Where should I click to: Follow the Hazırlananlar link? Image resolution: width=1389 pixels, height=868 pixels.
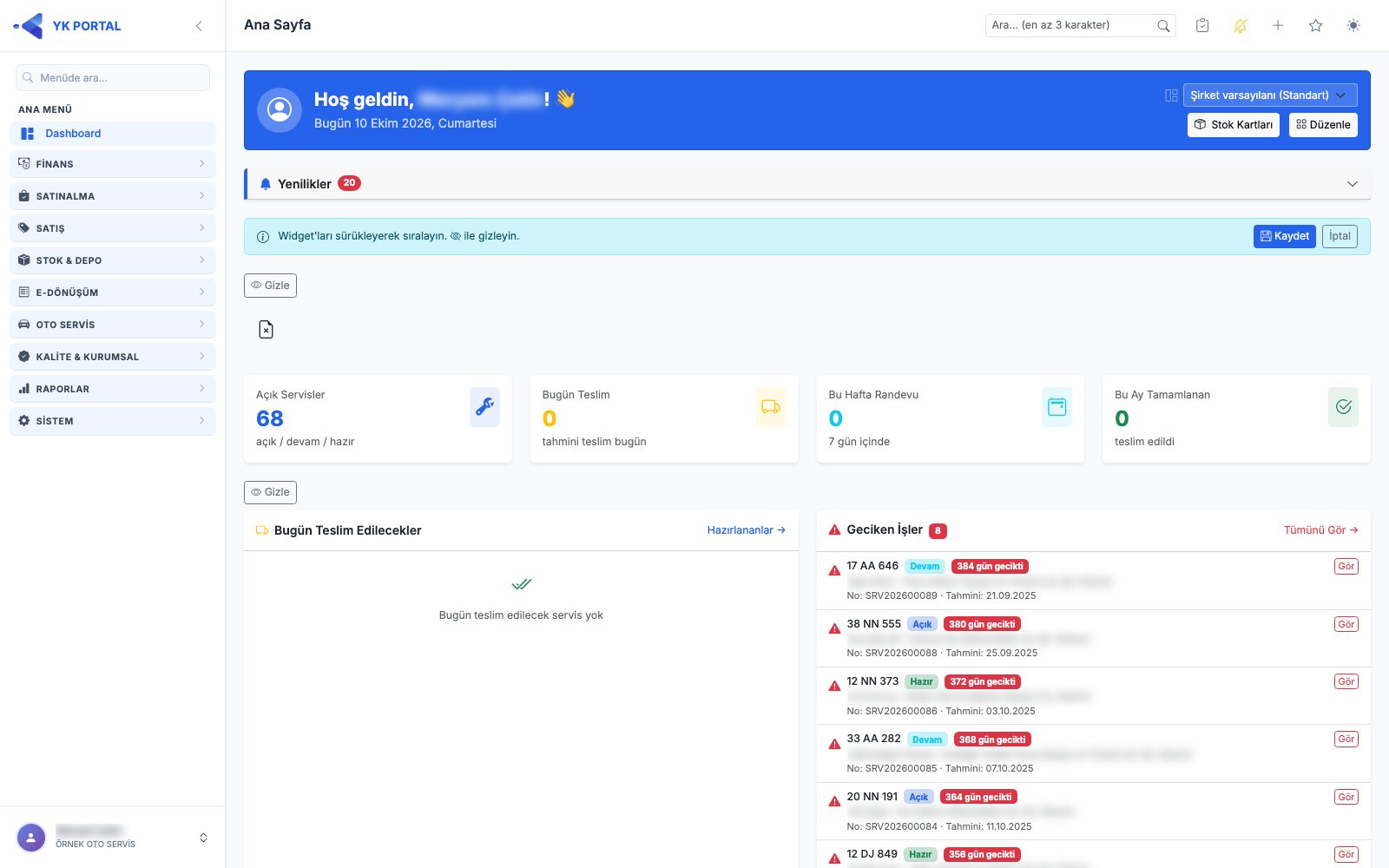[x=747, y=530]
